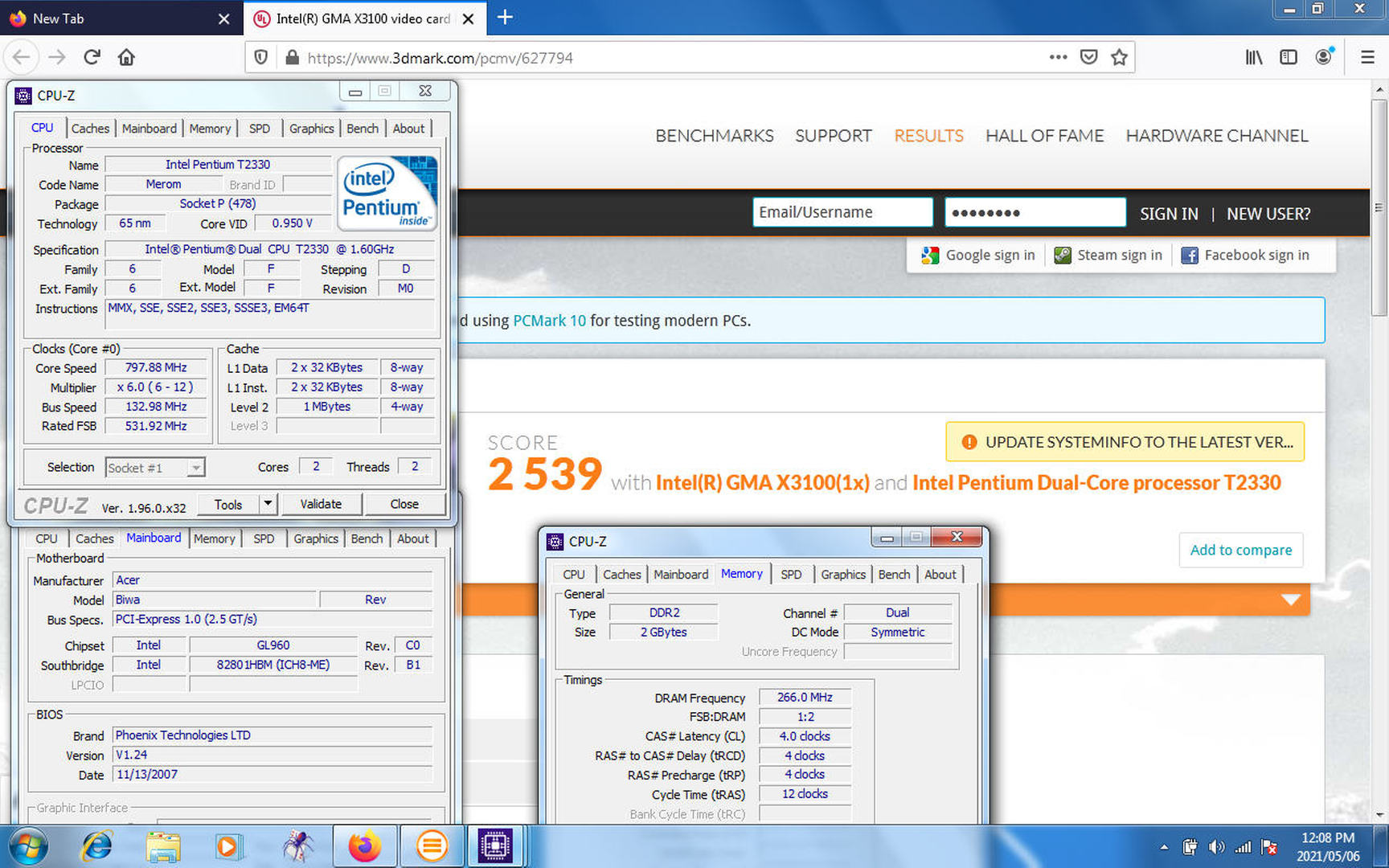The height and width of the screenshot is (868, 1389).
Task: Open Windows Start button
Action: click(28, 846)
